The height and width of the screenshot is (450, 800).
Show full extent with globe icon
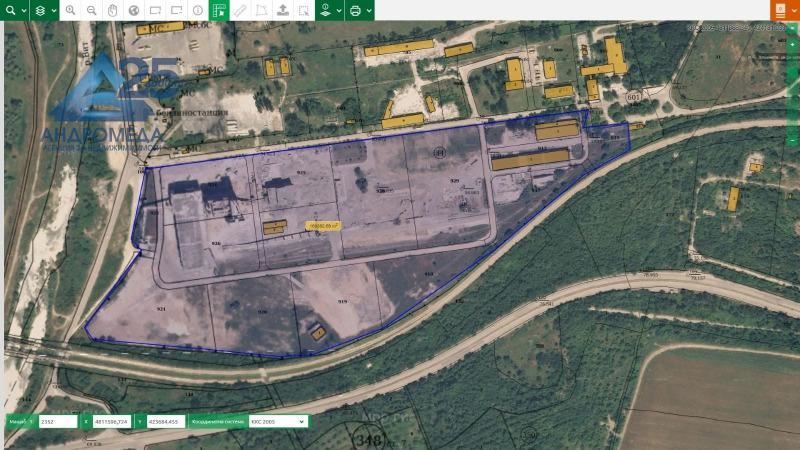(x=134, y=10)
